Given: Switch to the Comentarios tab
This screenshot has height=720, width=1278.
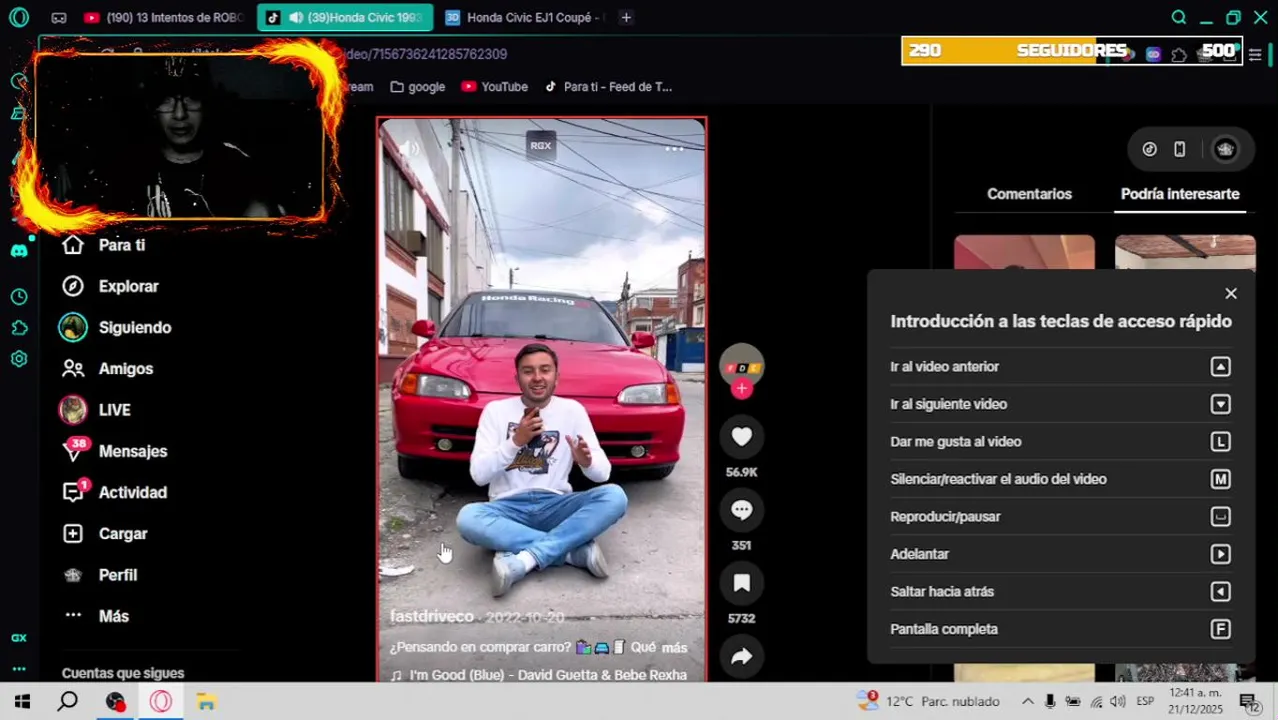Looking at the screenshot, I should [1029, 194].
